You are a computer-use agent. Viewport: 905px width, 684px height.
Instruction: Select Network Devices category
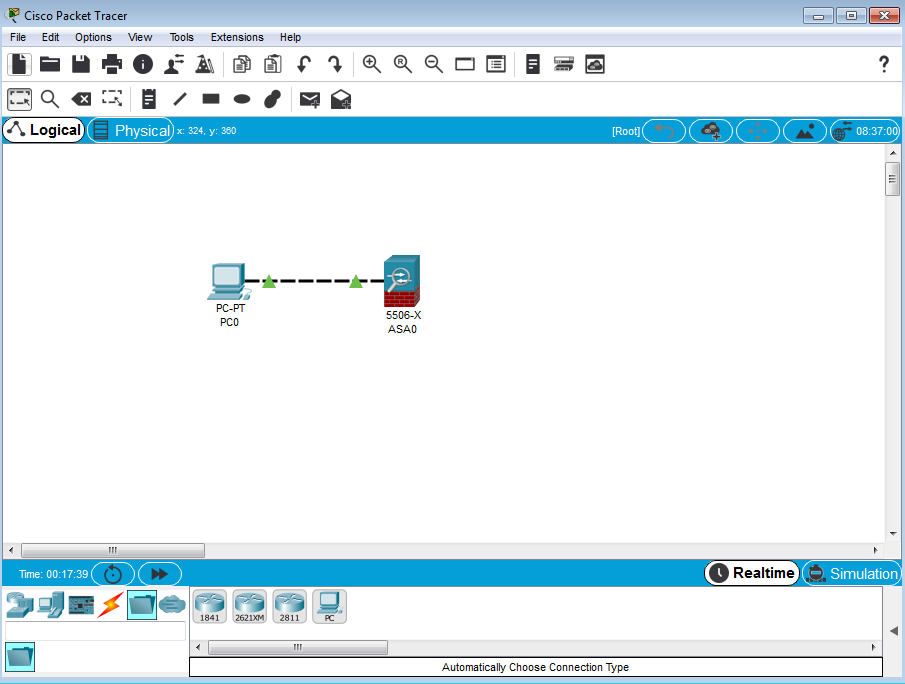(x=20, y=605)
